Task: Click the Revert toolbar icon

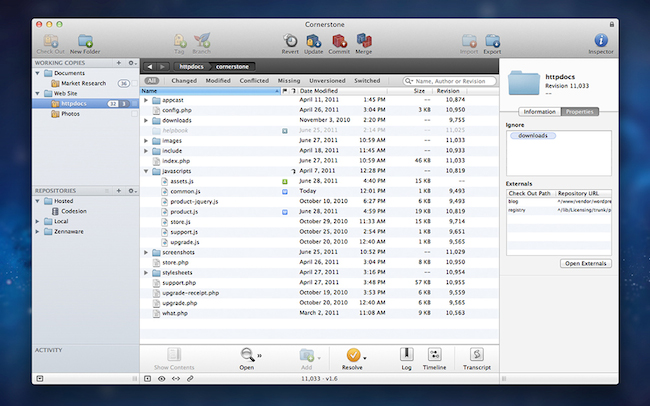Action: (290, 39)
